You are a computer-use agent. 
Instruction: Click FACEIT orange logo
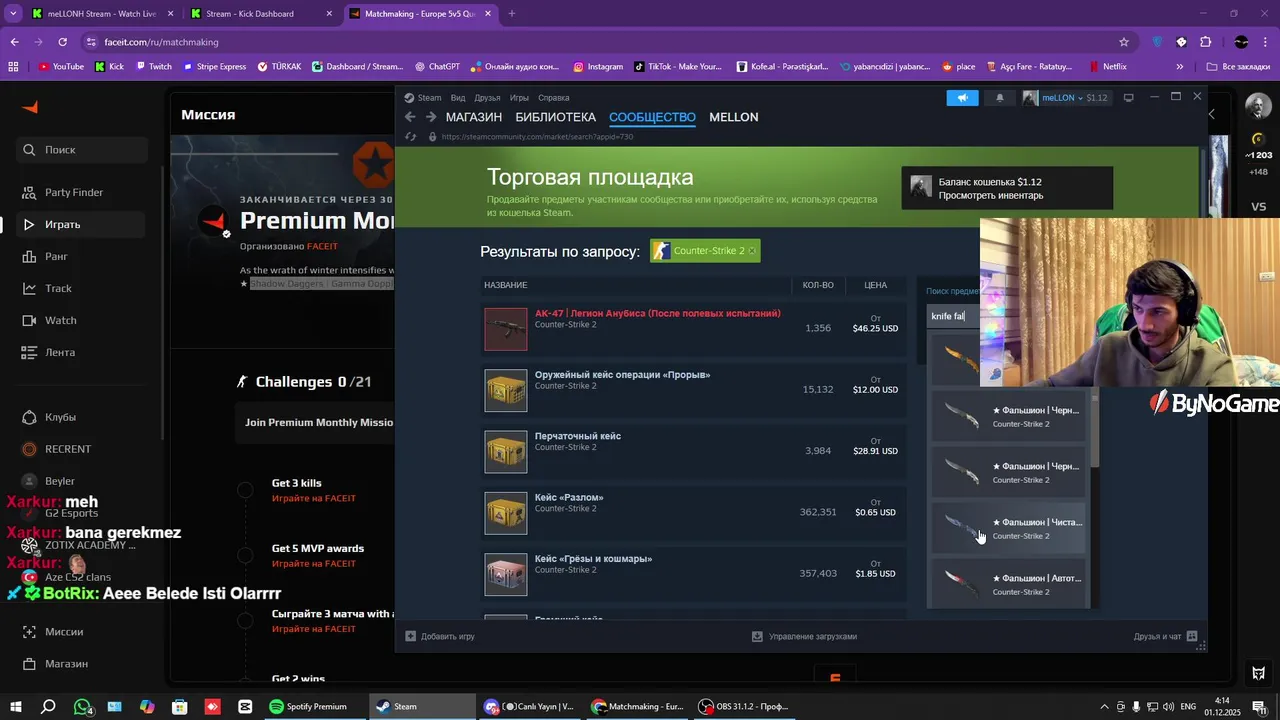tap(30, 108)
